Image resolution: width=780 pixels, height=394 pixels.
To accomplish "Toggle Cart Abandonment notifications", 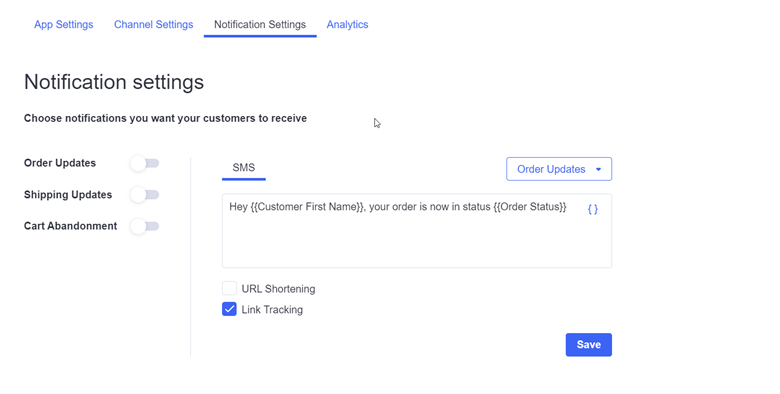I will click(145, 226).
